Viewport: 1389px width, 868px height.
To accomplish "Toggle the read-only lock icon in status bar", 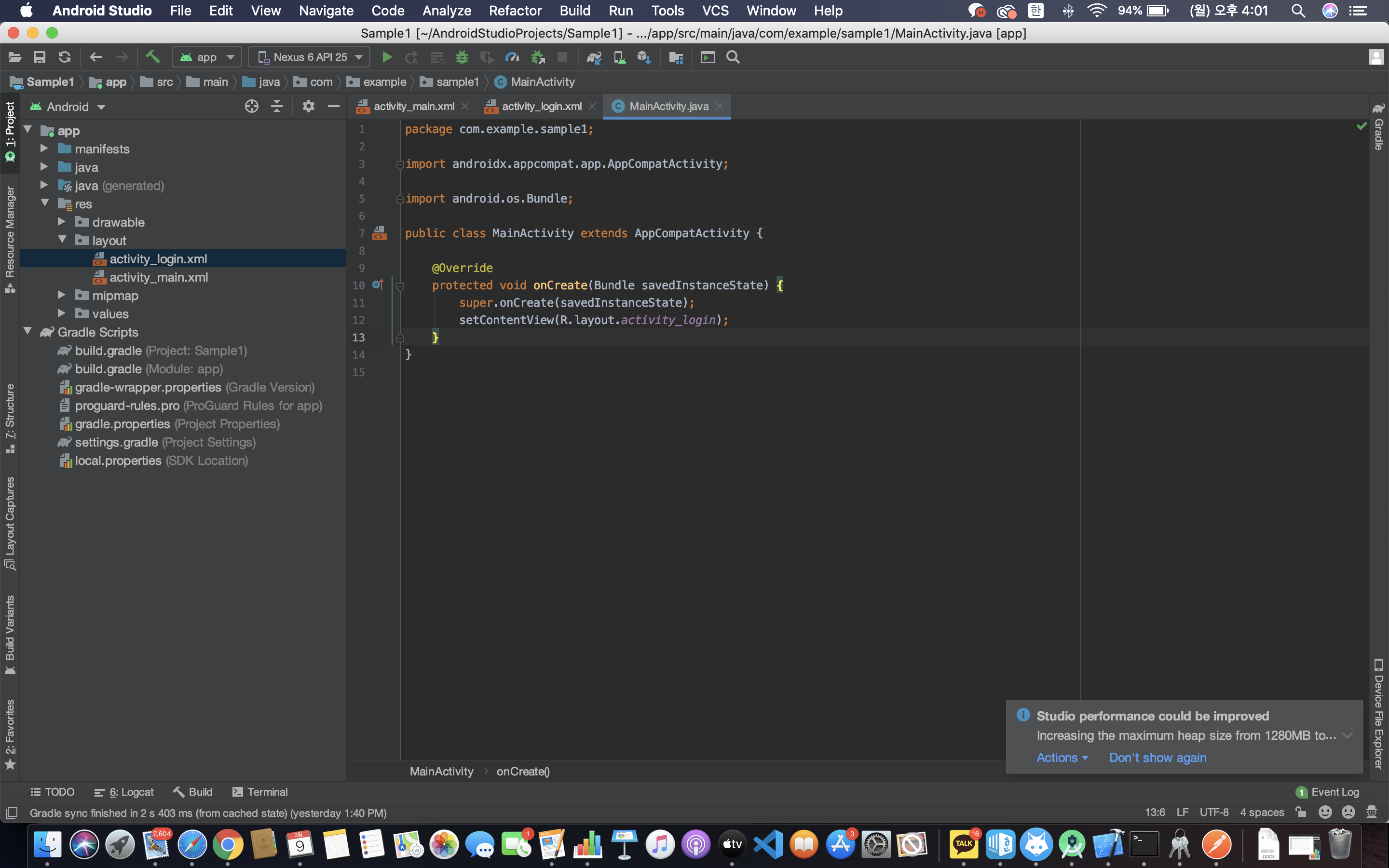I will pos(1301,812).
